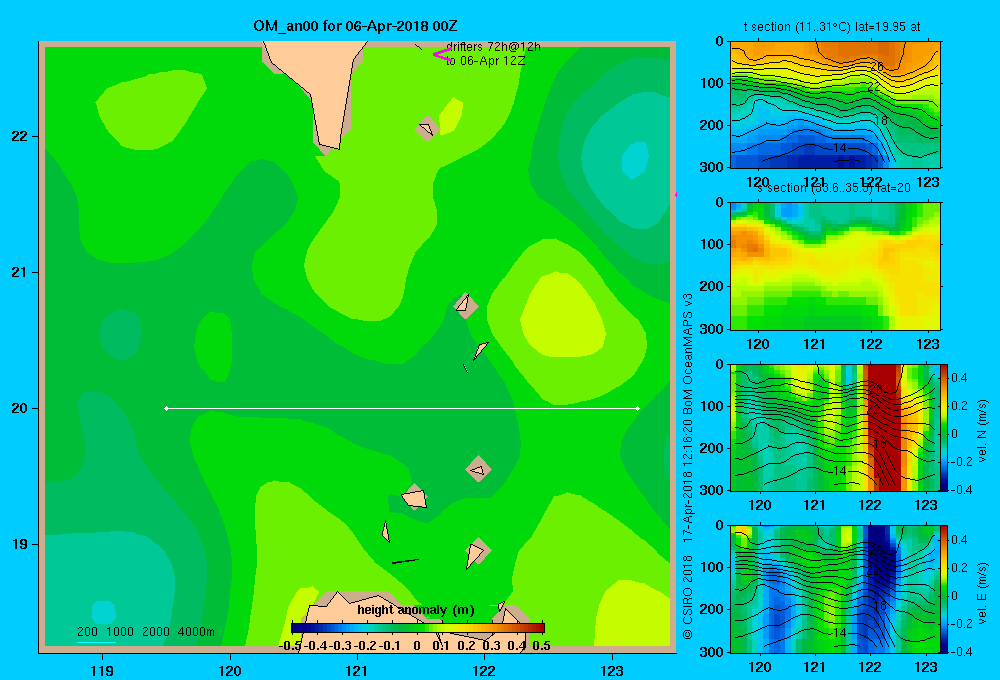Click the -0.5 tick on height anomaly scale
The height and width of the screenshot is (680, 1000).
tap(290, 646)
